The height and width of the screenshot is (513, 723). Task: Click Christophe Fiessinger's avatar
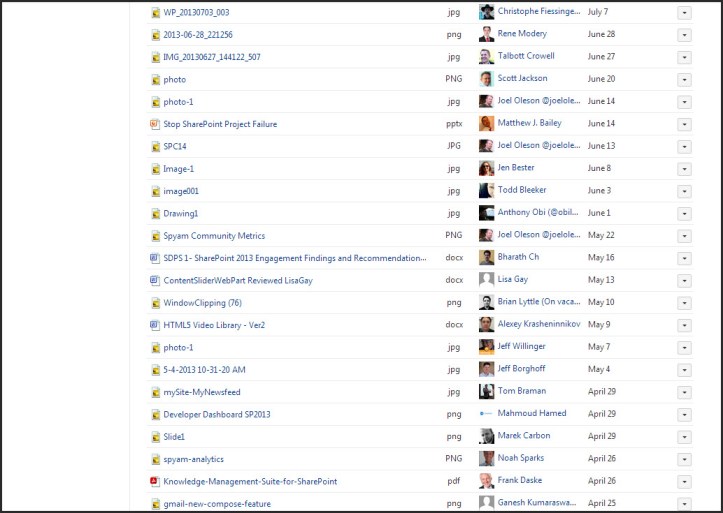tap(486, 12)
